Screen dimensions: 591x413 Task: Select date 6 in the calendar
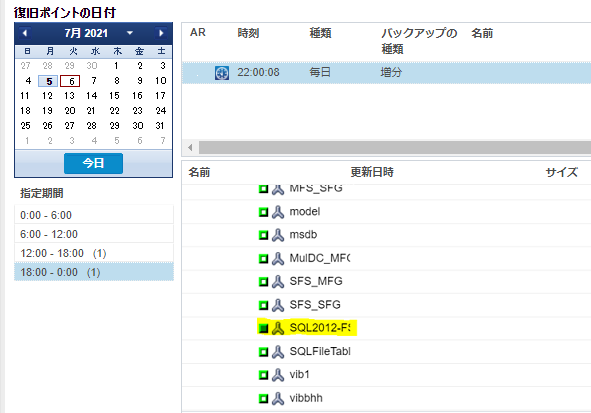70,81
